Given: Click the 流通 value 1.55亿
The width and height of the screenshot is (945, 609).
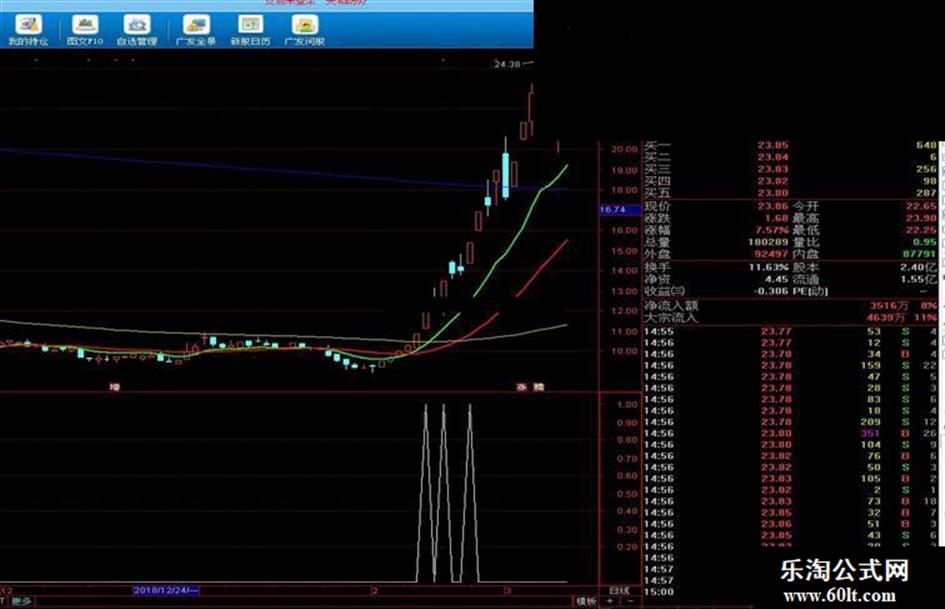Looking at the screenshot, I should [x=919, y=279].
